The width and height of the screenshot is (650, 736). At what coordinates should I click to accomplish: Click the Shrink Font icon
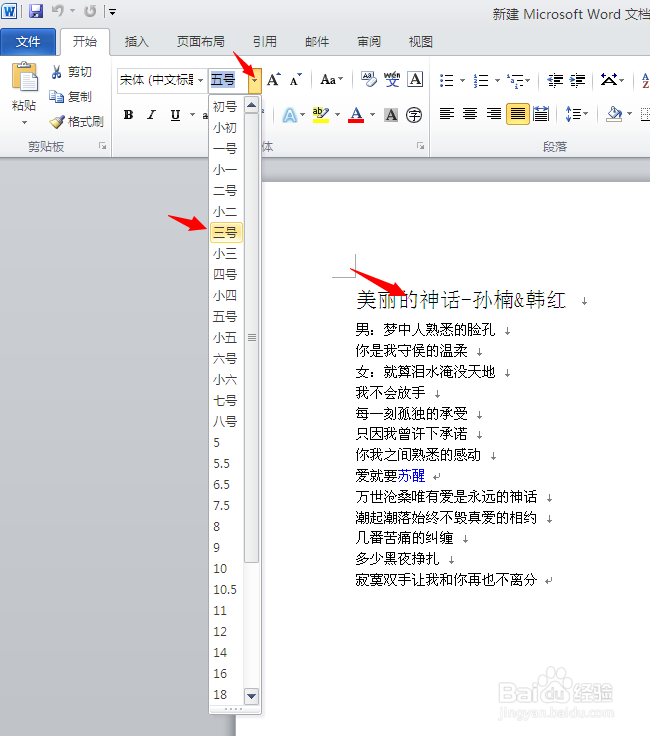295,80
